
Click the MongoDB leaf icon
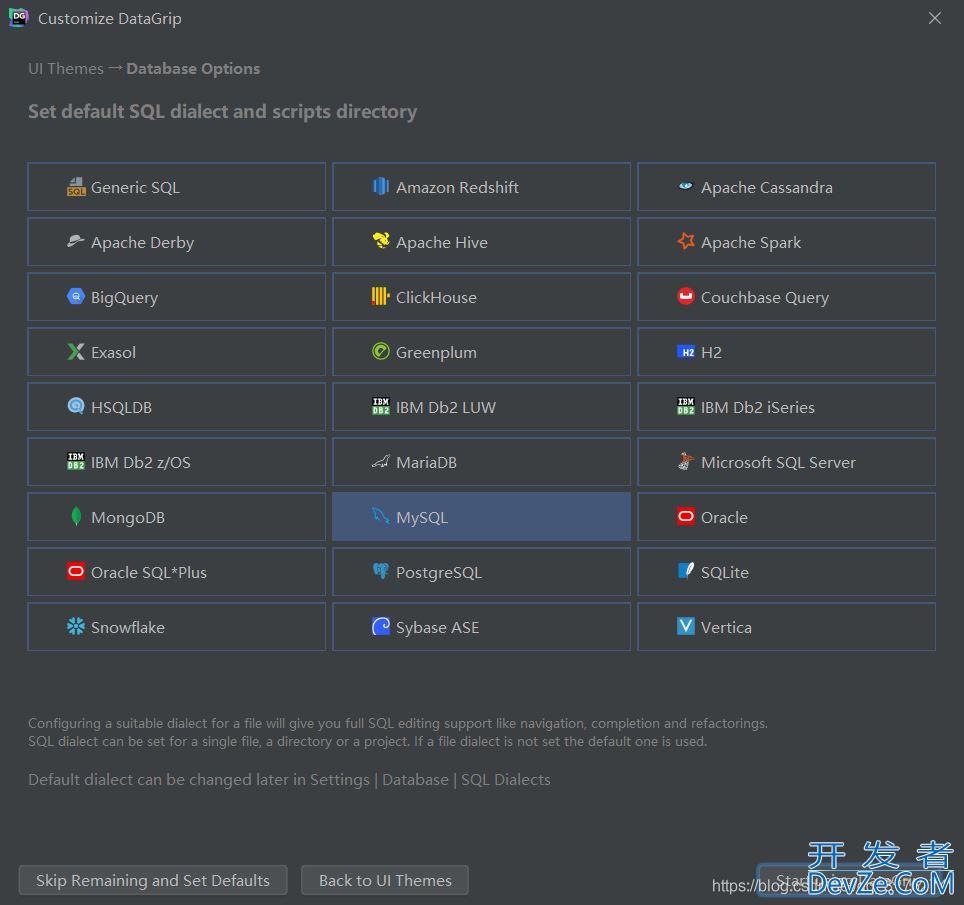(x=76, y=516)
